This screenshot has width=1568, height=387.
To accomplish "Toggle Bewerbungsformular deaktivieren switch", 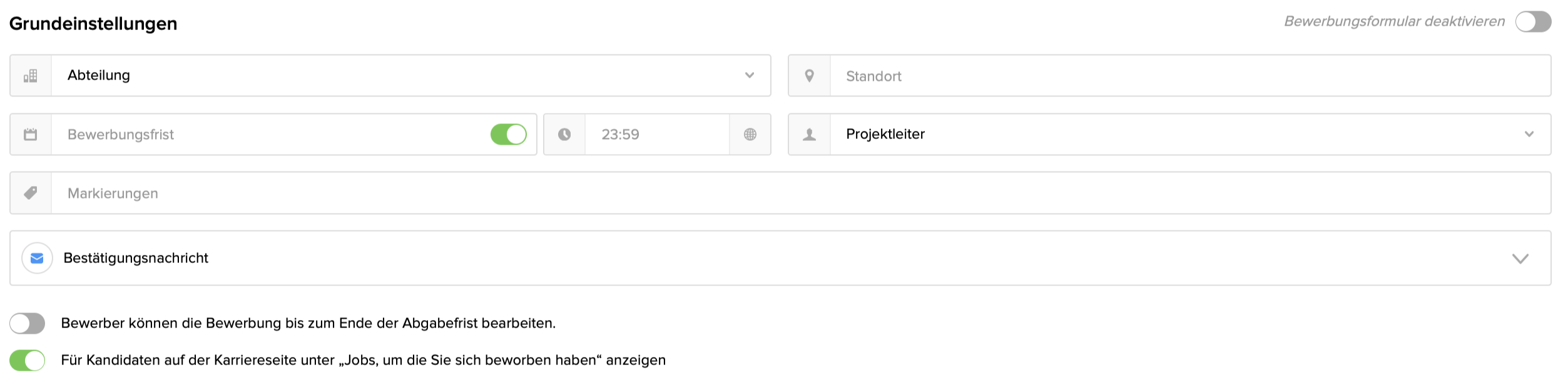I will 1532,22.
